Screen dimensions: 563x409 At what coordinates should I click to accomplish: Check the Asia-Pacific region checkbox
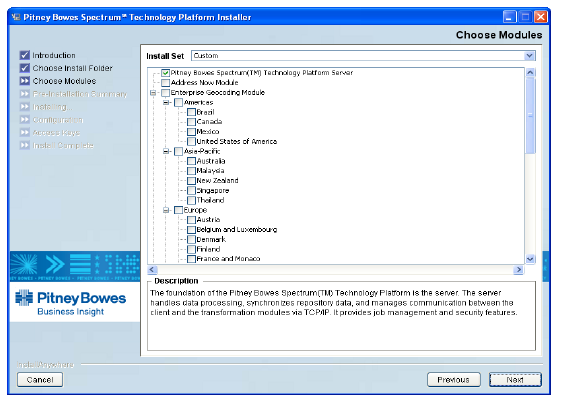[x=178, y=151]
